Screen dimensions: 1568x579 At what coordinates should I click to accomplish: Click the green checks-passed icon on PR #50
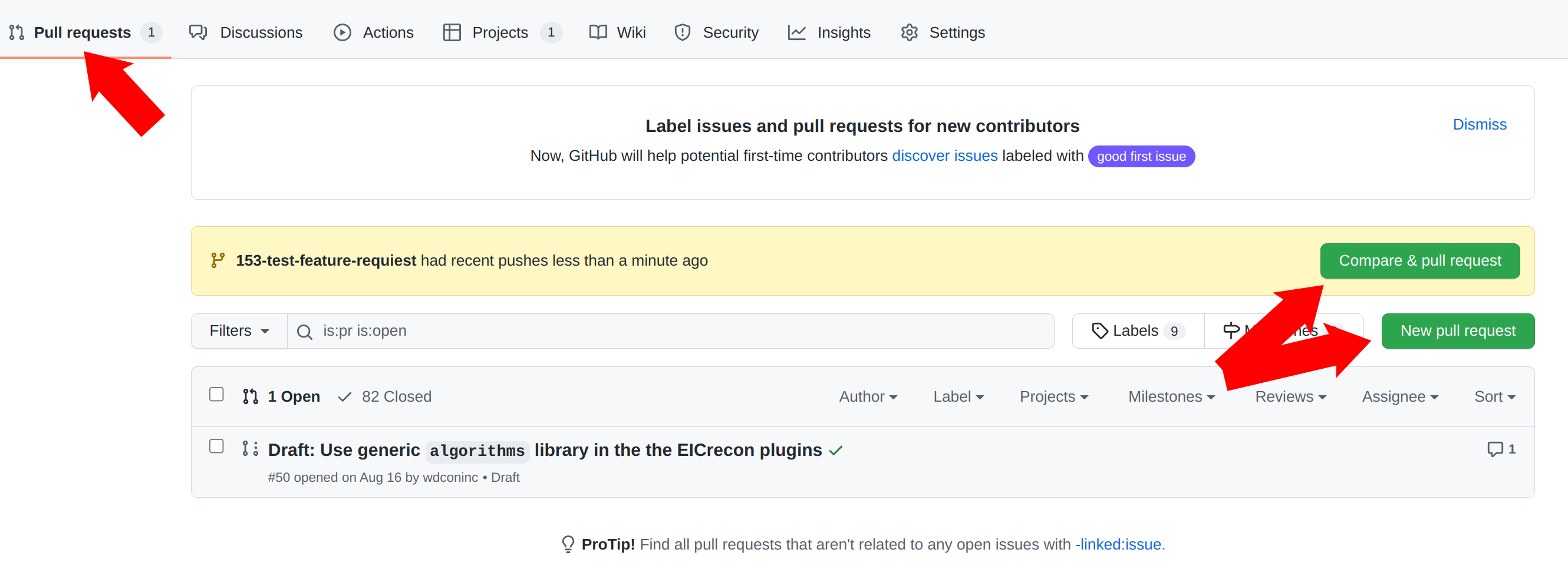[836, 451]
